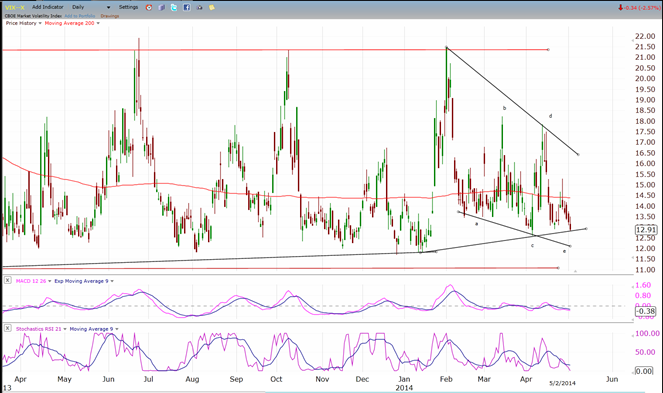This screenshot has height=393, width=663.
Task: Open the Add Indicator menu
Action: 48,7
